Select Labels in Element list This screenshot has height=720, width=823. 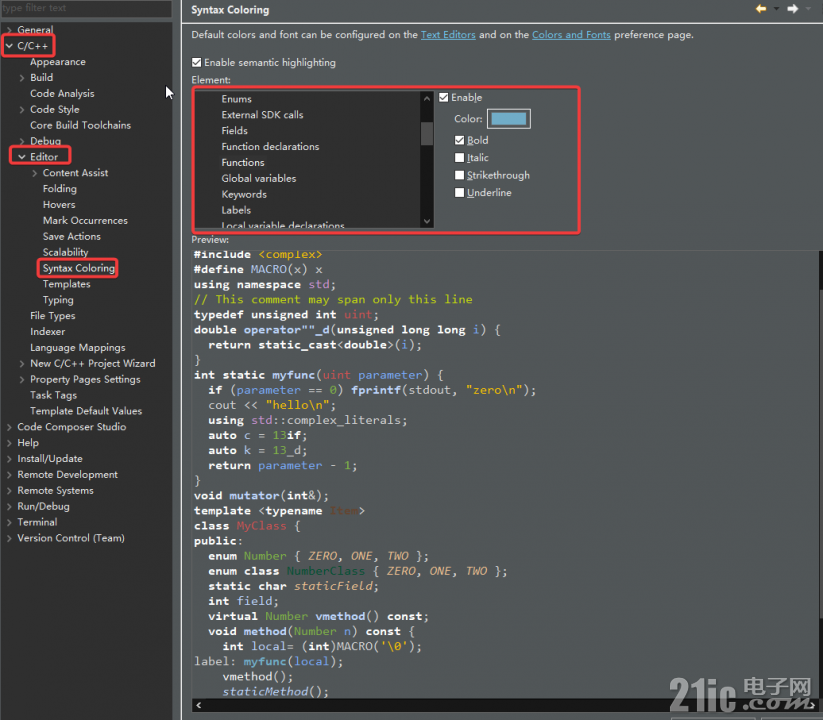[x=236, y=210]
